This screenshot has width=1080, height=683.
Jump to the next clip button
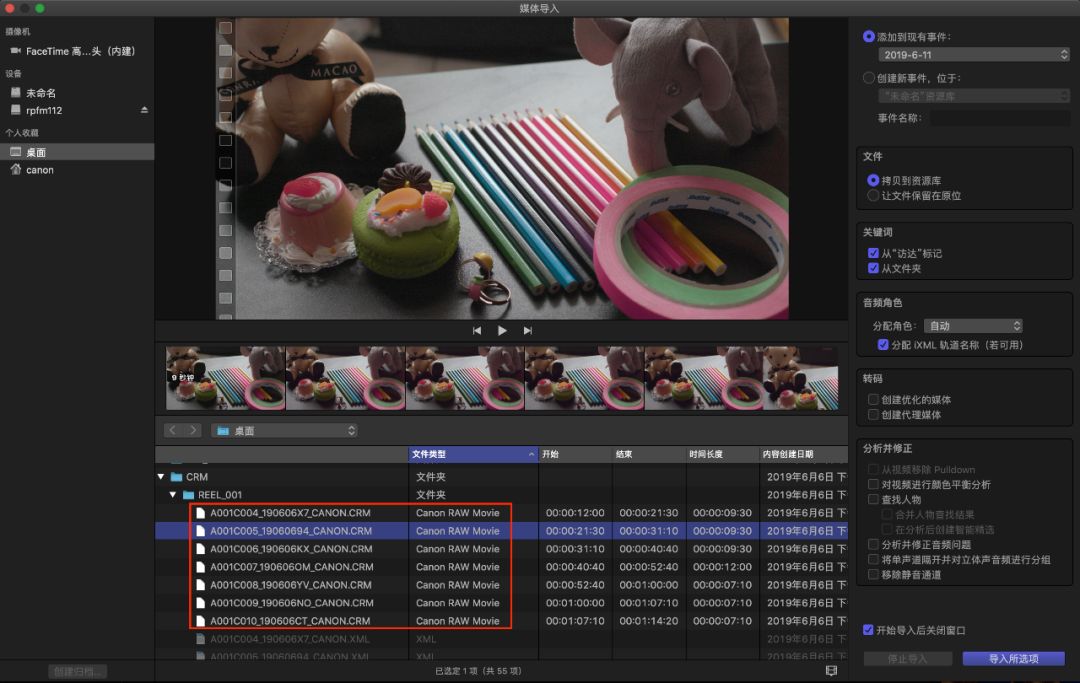click(528, 331)
